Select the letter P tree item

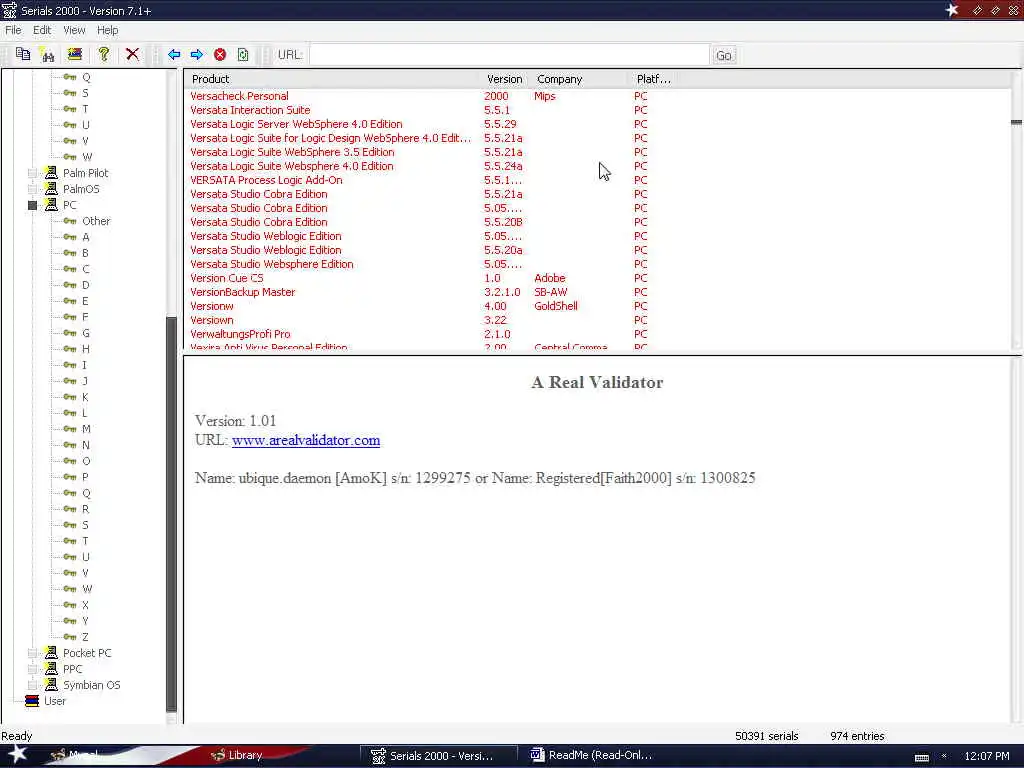point(85,477)
